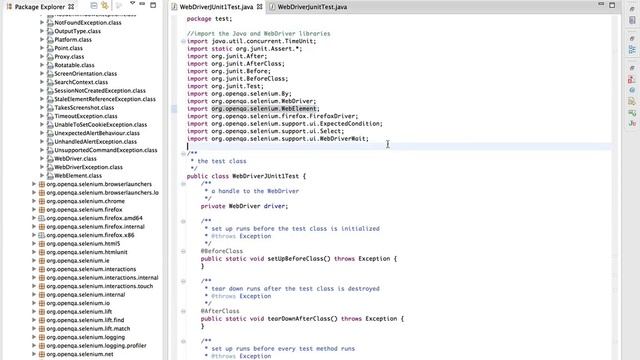640x360 pixels.
Task: Open the Problems view trim icon
Action: point(632,80)
